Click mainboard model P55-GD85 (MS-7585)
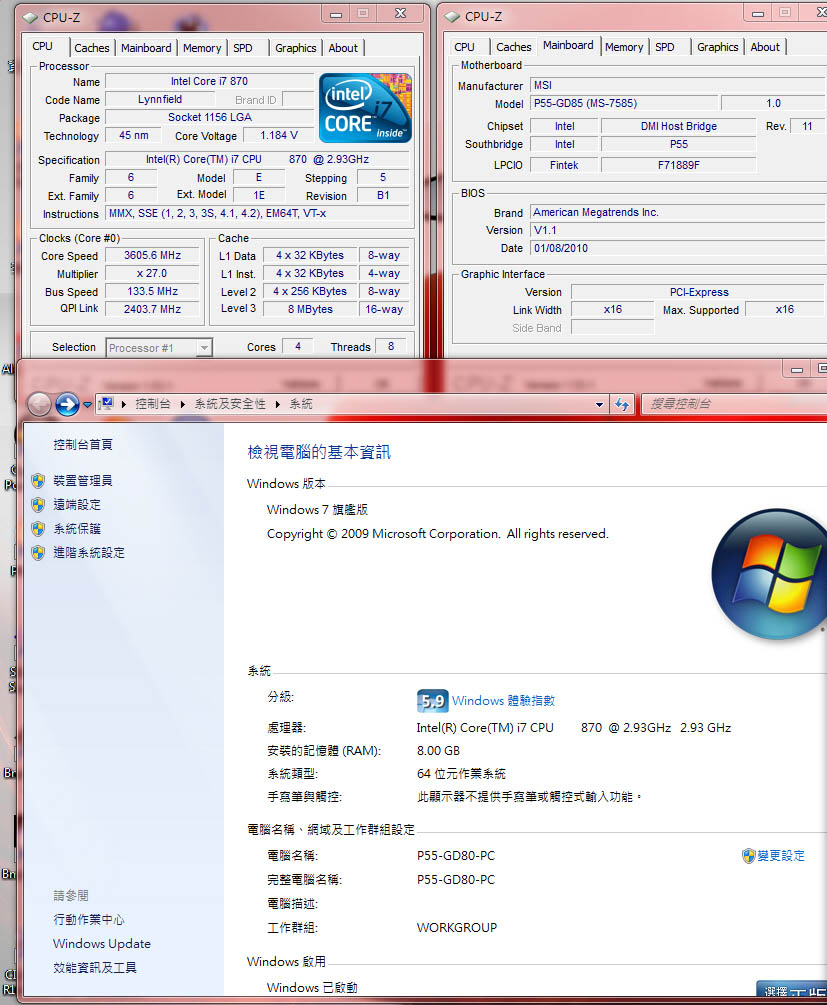Screen dimensions: 827x1005 coord(624,103)
